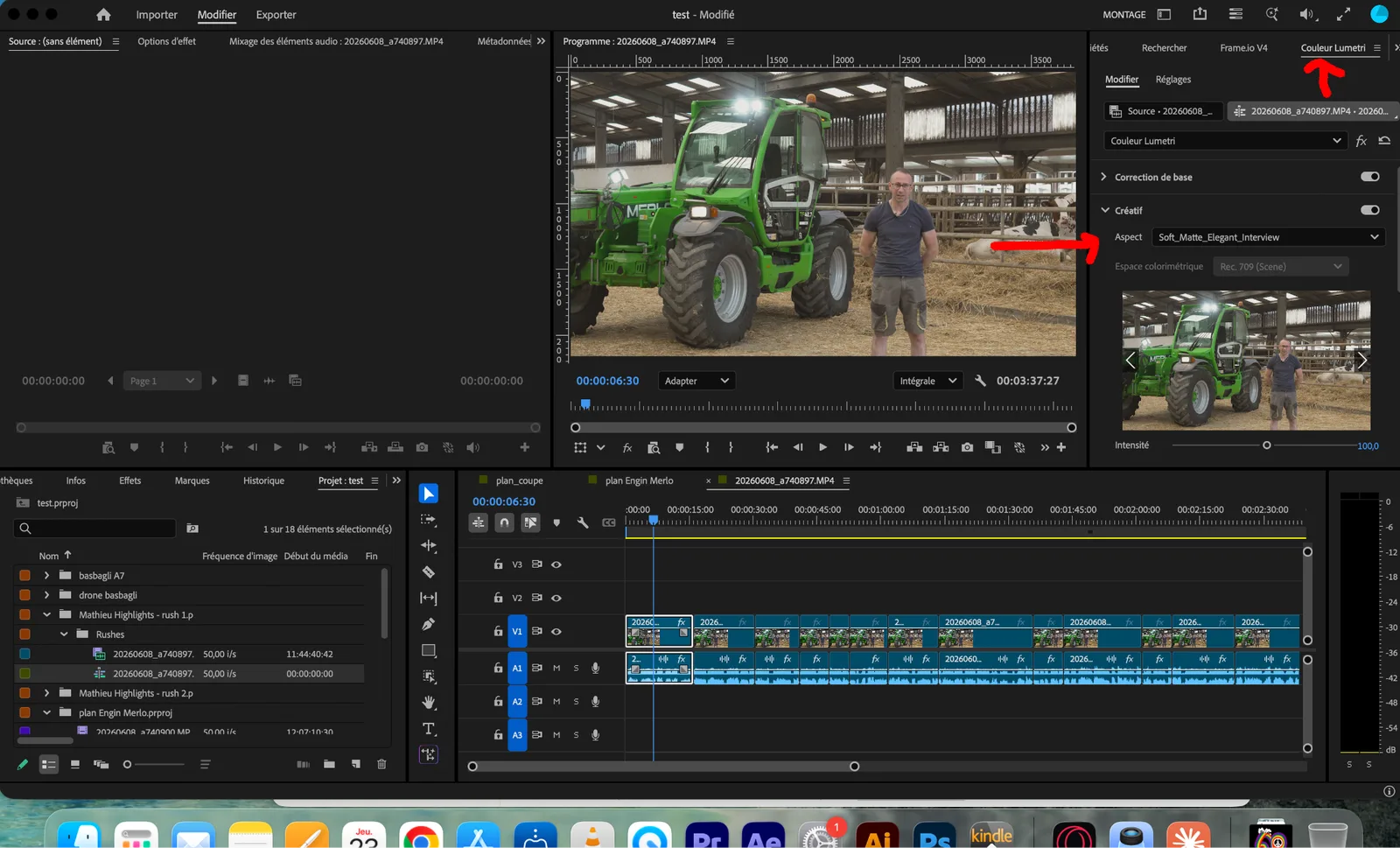Viewport: 1400px width, 848px height.
Task: Adjust the Intensité slider
Action: (1266, 445)
